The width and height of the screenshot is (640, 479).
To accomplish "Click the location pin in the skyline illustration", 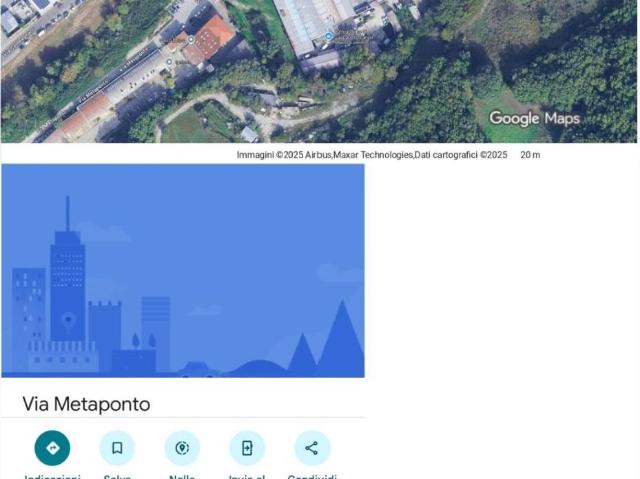I will click(x=68, y=321).
